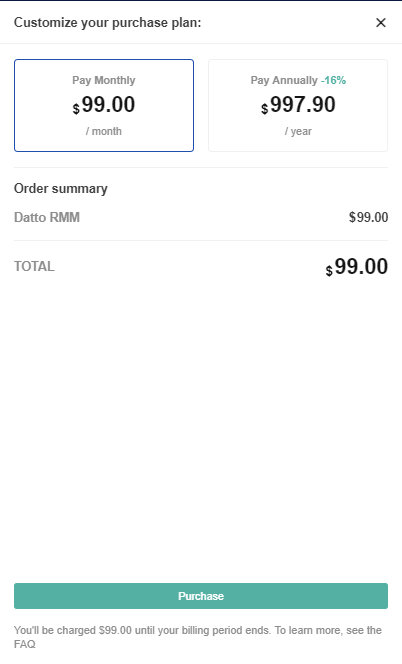Viewport: 402px width, 664px height.
Task: Click the "To learn more" sentence
Action: (x=198, y=637)
